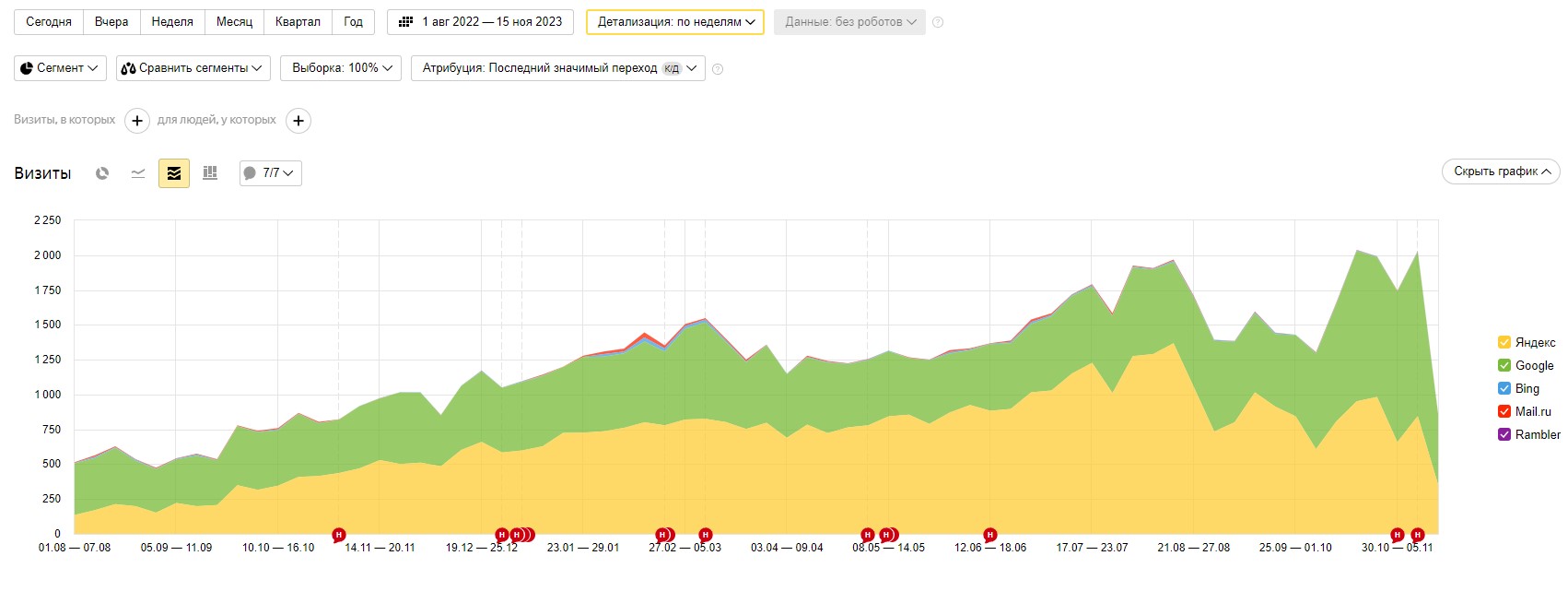Switch to line chart view

(138, 173)
